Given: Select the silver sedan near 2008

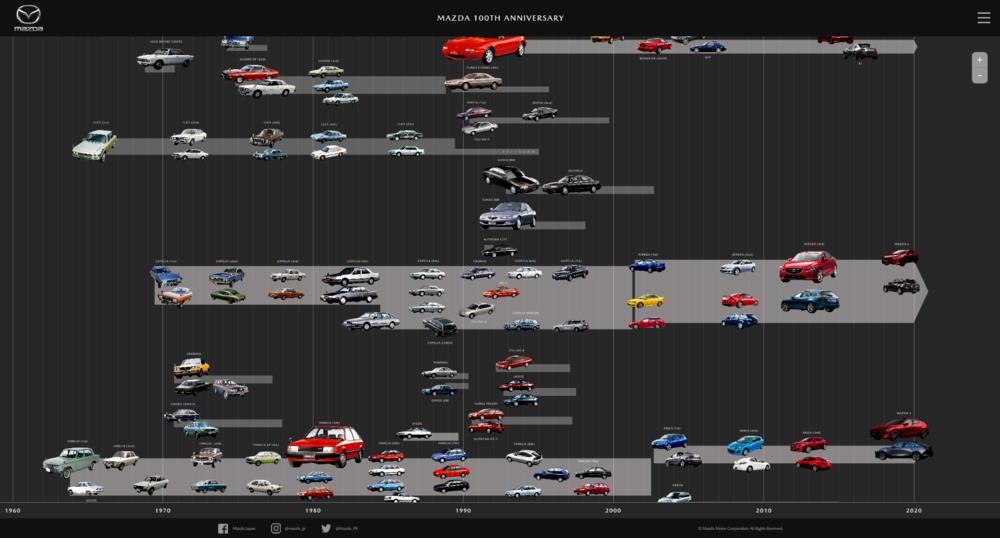Looking at the screenshot, I should click(738, 267).
